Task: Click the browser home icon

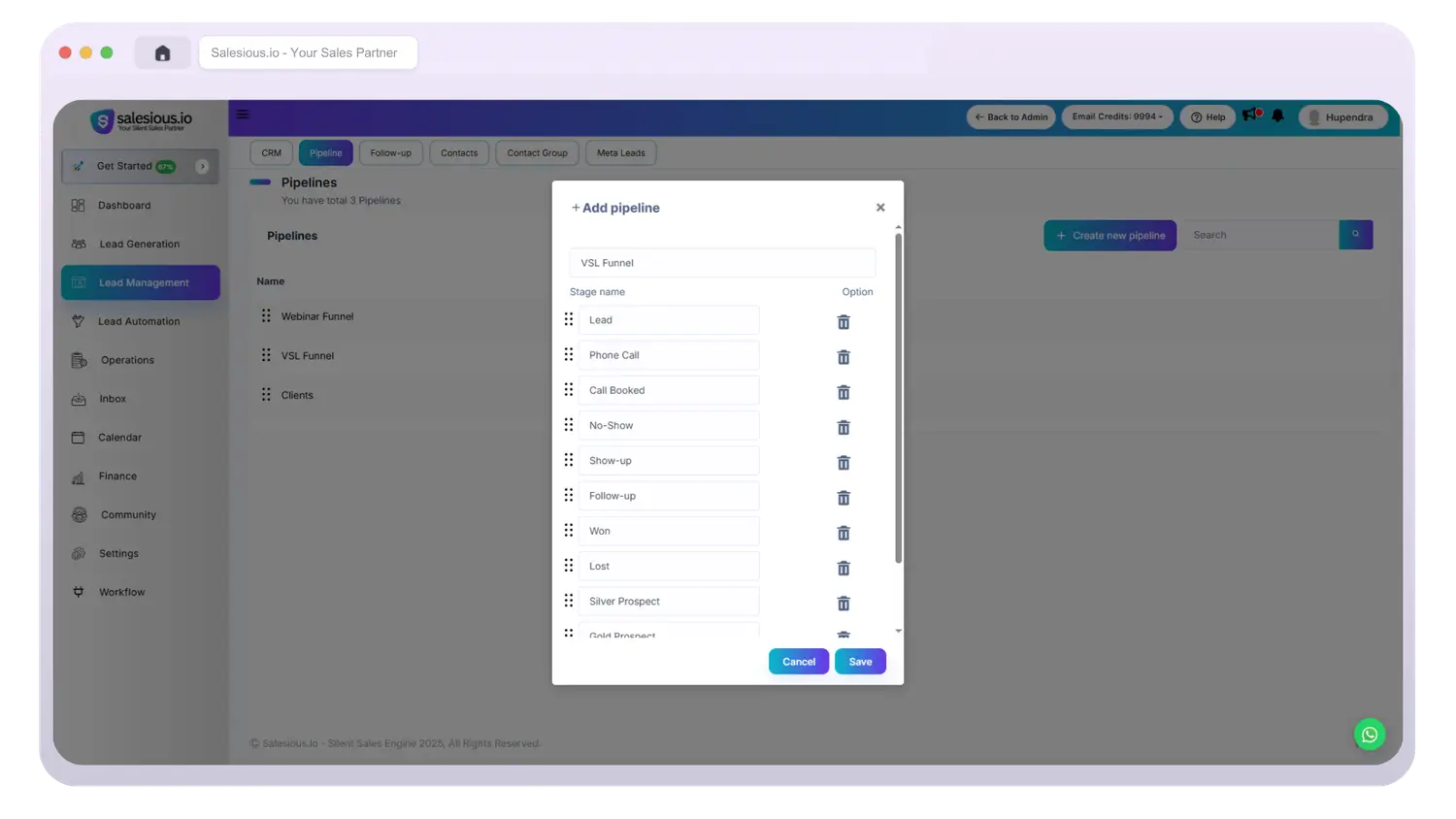Action: tap(163, 52)
